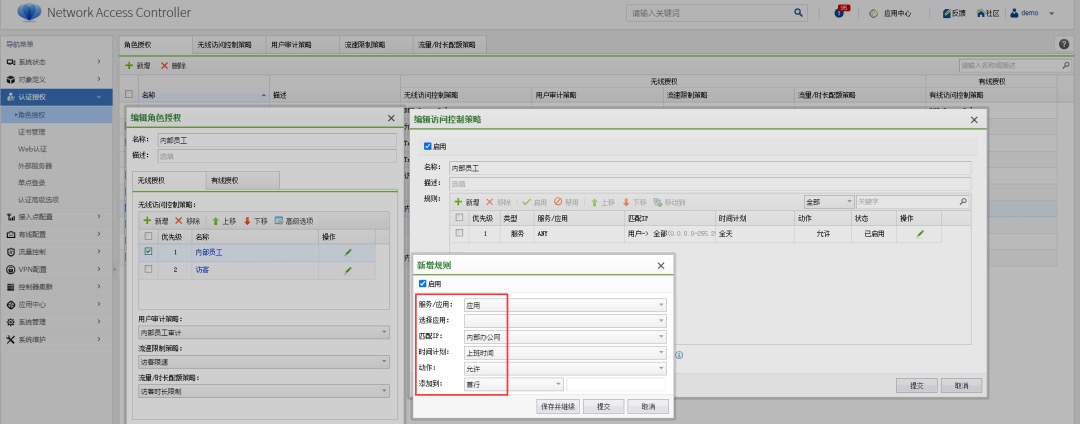Image resolution: width=1080 pixels, height=424 pixels.
Task: Click 高级选项 in wireless policy toolbar
Action: tap(294, 221)
